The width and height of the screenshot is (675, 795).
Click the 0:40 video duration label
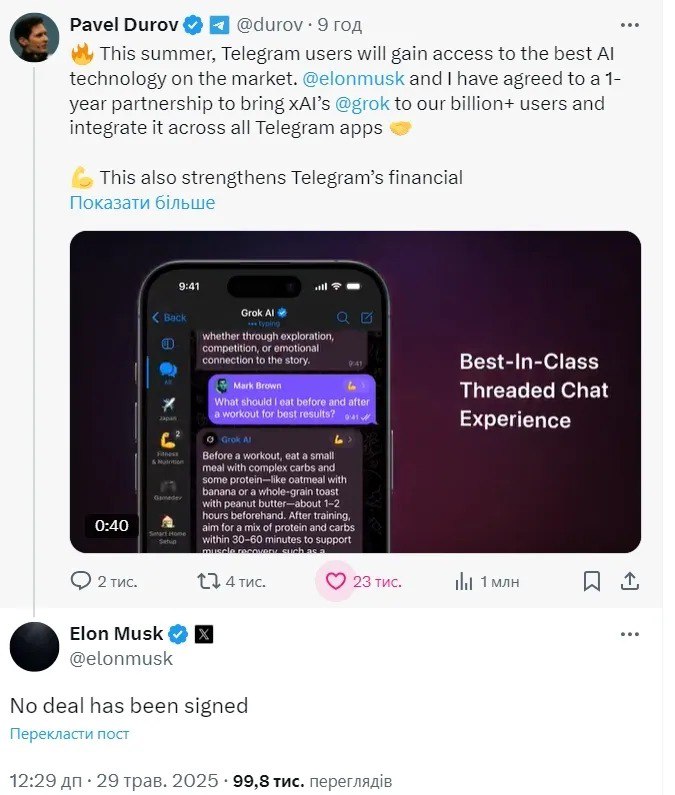click(x=112, y=525)
